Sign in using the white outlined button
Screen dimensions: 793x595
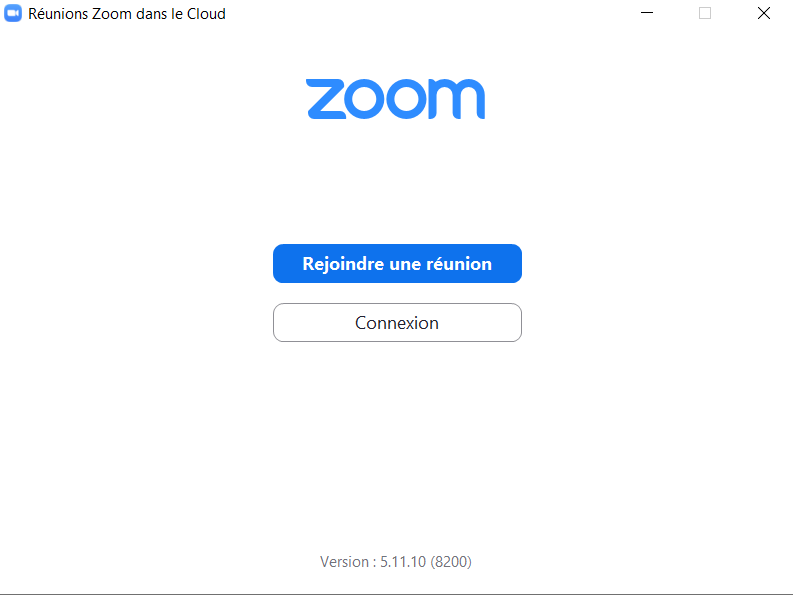coord(397,323)
